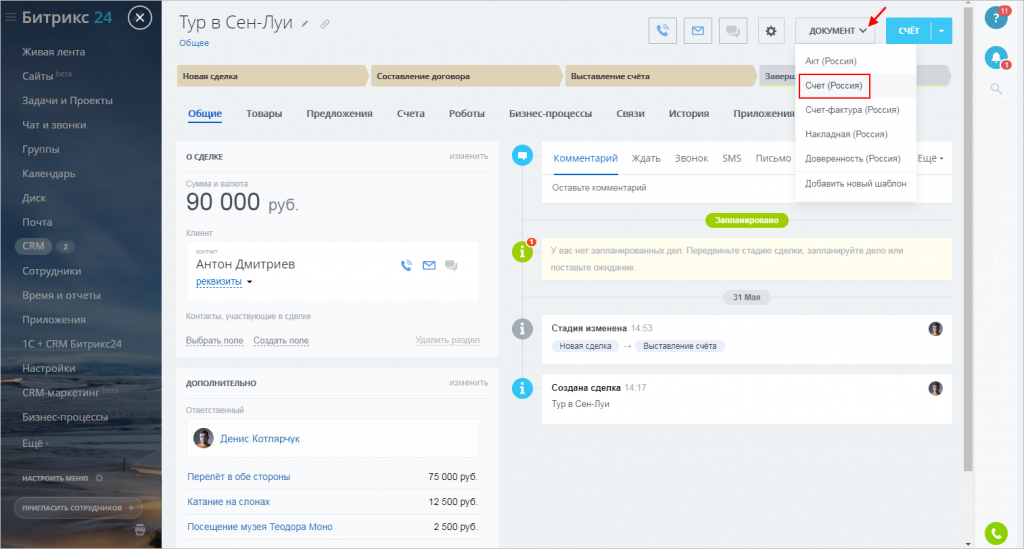
Task: Expand Ещё in left sidebar
Action: (x=35, y=443)
